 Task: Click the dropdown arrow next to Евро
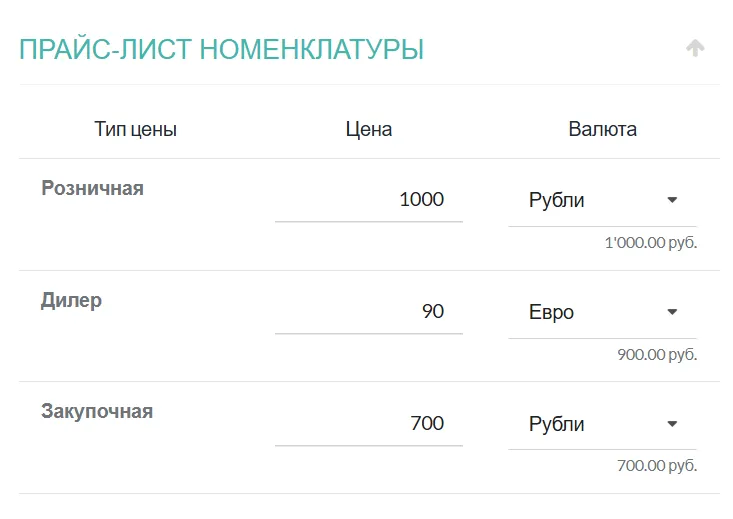pyautogui.click(x=672, y=312)
